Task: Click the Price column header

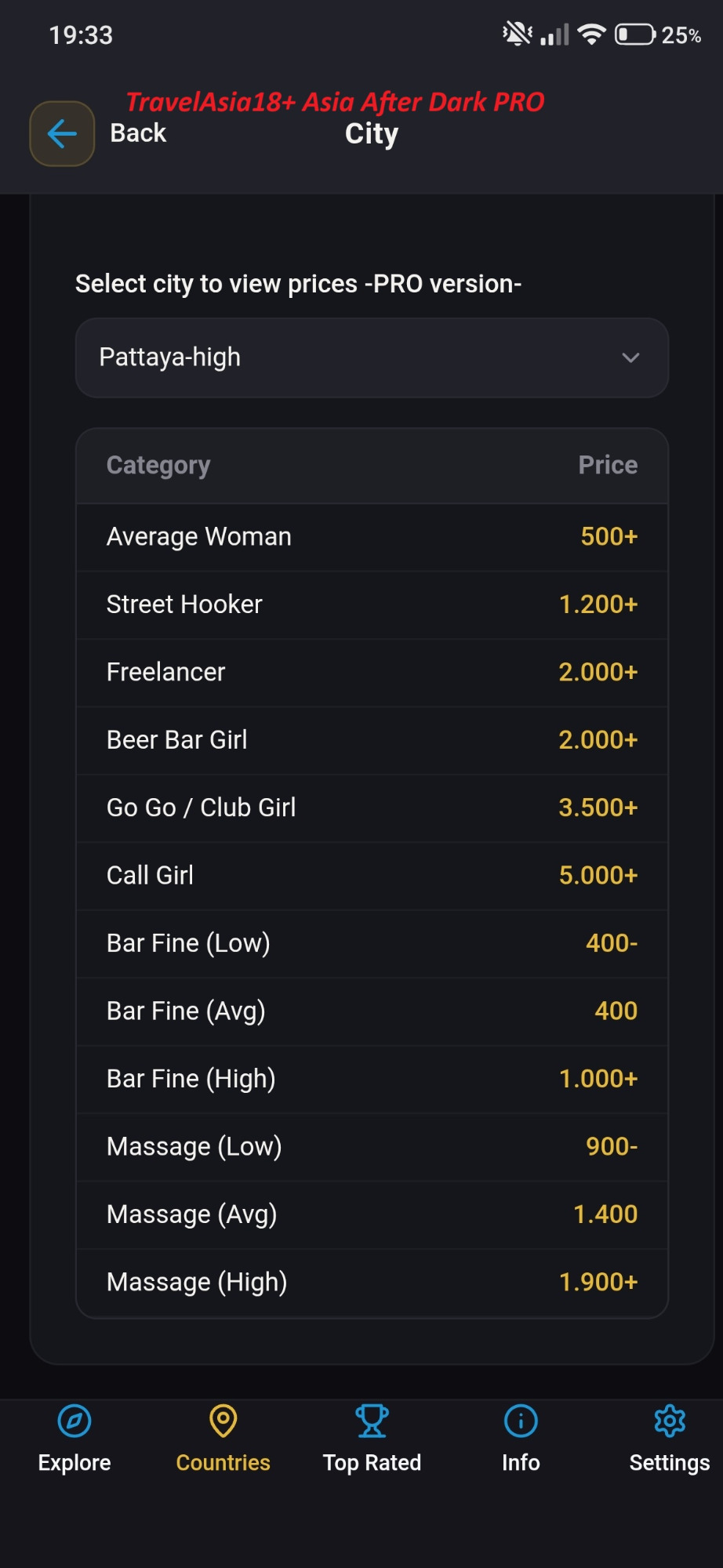Action: coord(608,465)
